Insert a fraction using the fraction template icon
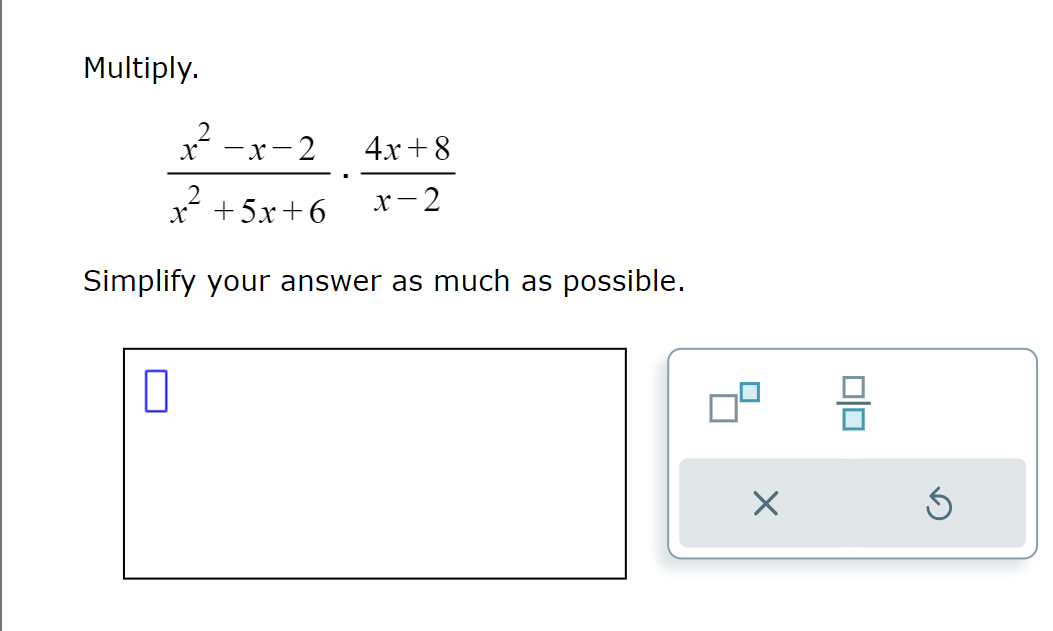Image resolution: width=1053 pixels, height=631 pixels. (855, 402)
